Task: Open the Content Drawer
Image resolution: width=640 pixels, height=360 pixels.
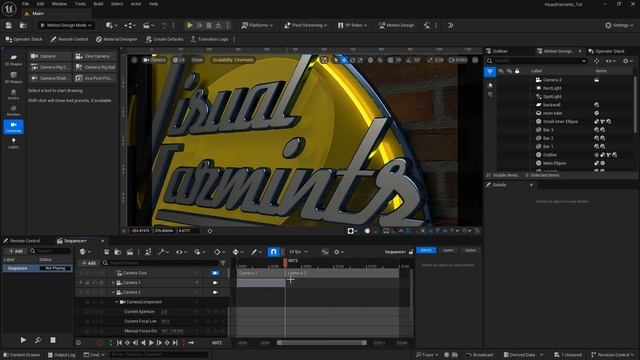Action: [x=22, y=355]
